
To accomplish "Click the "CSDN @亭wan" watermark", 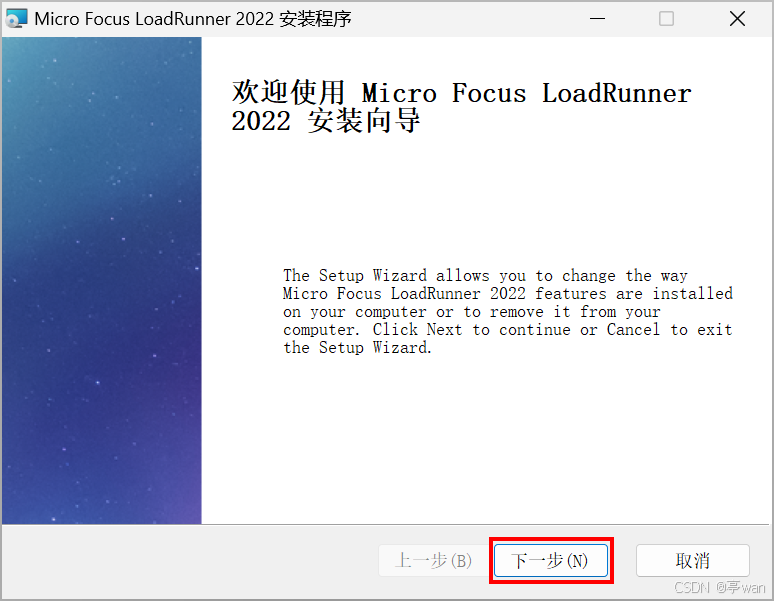I will tap(720, 587).
